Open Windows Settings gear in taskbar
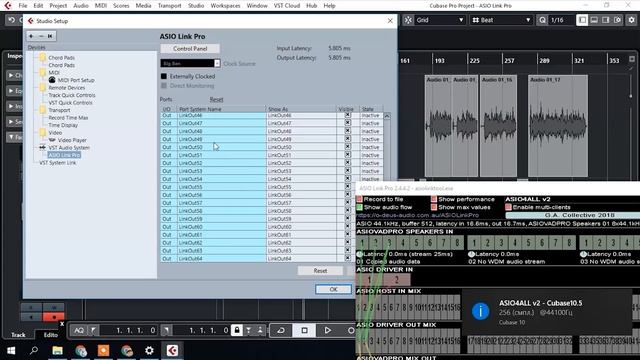 click(149, 350)
